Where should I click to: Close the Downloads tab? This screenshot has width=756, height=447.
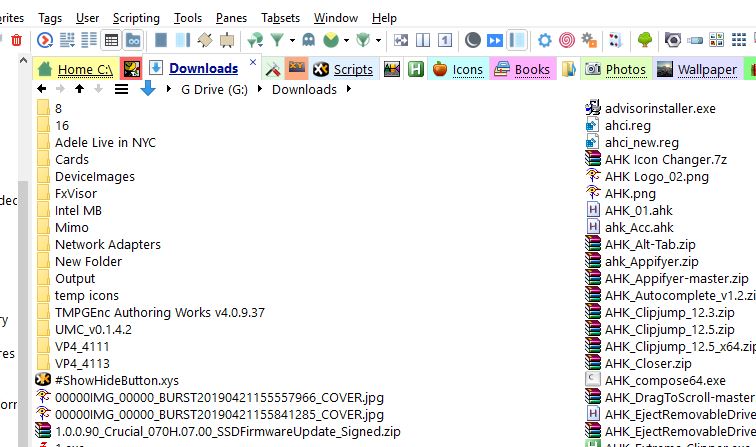[x=253, y=62]
